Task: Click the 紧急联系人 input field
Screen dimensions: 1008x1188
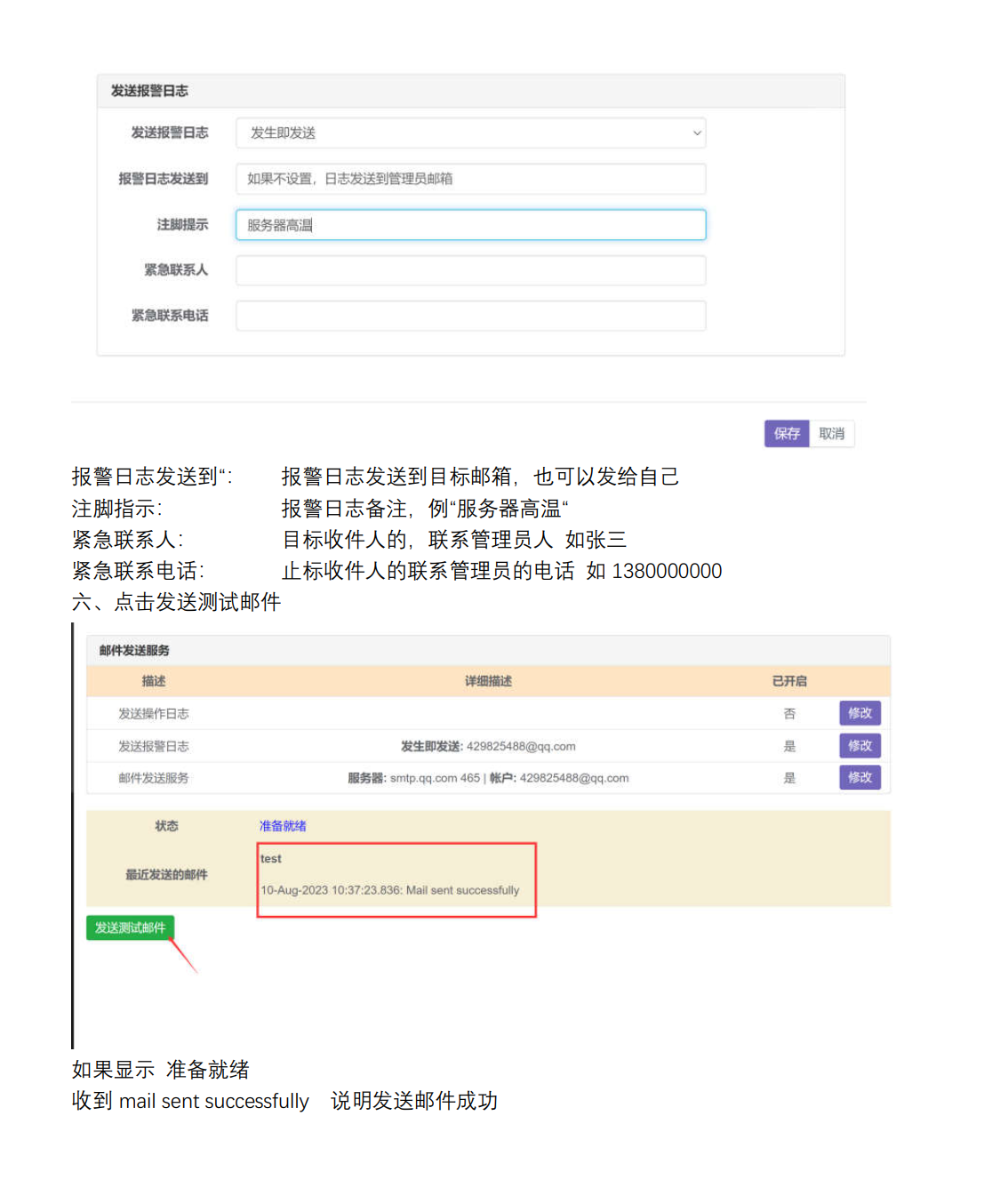Action: point(470,270)
